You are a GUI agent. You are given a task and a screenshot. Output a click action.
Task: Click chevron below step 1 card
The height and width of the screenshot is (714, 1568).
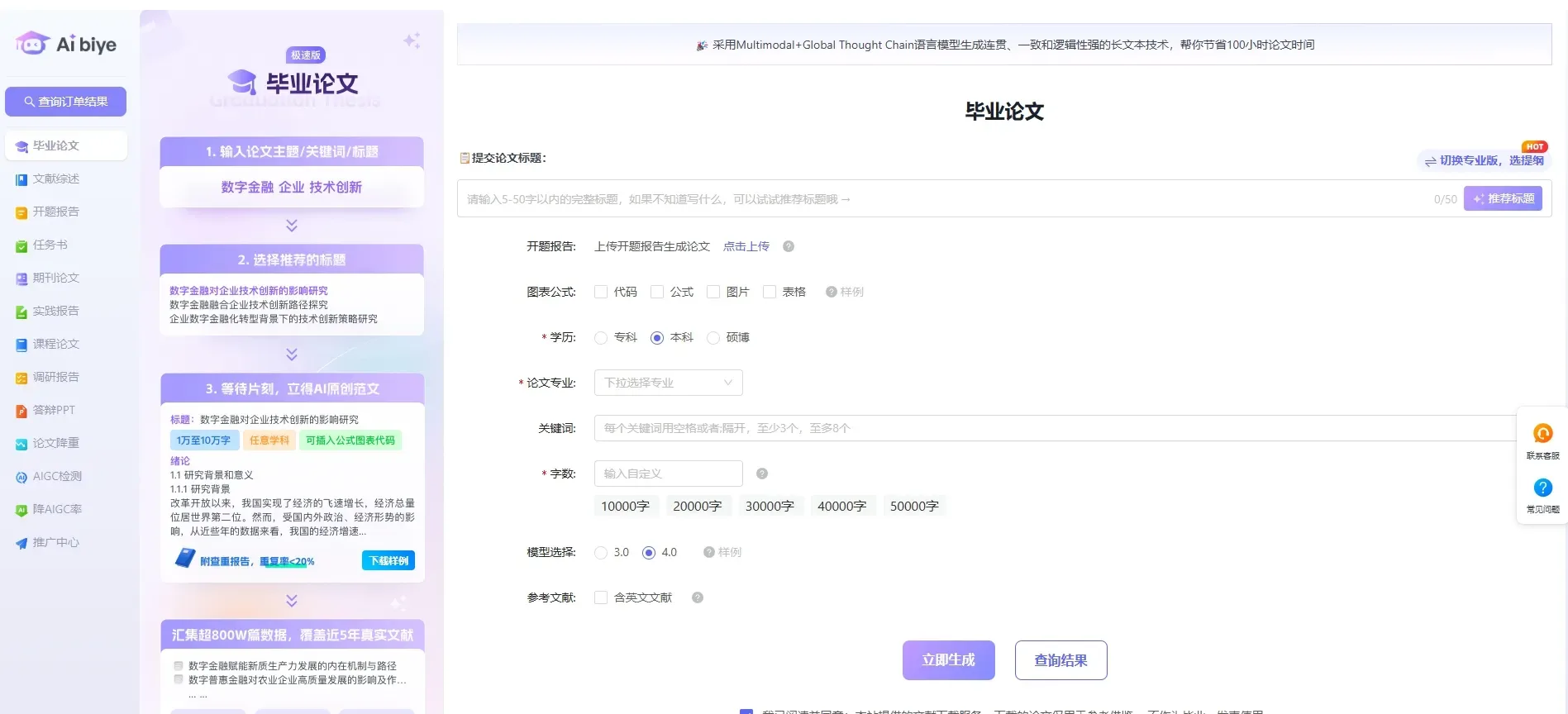pos(292,226)
